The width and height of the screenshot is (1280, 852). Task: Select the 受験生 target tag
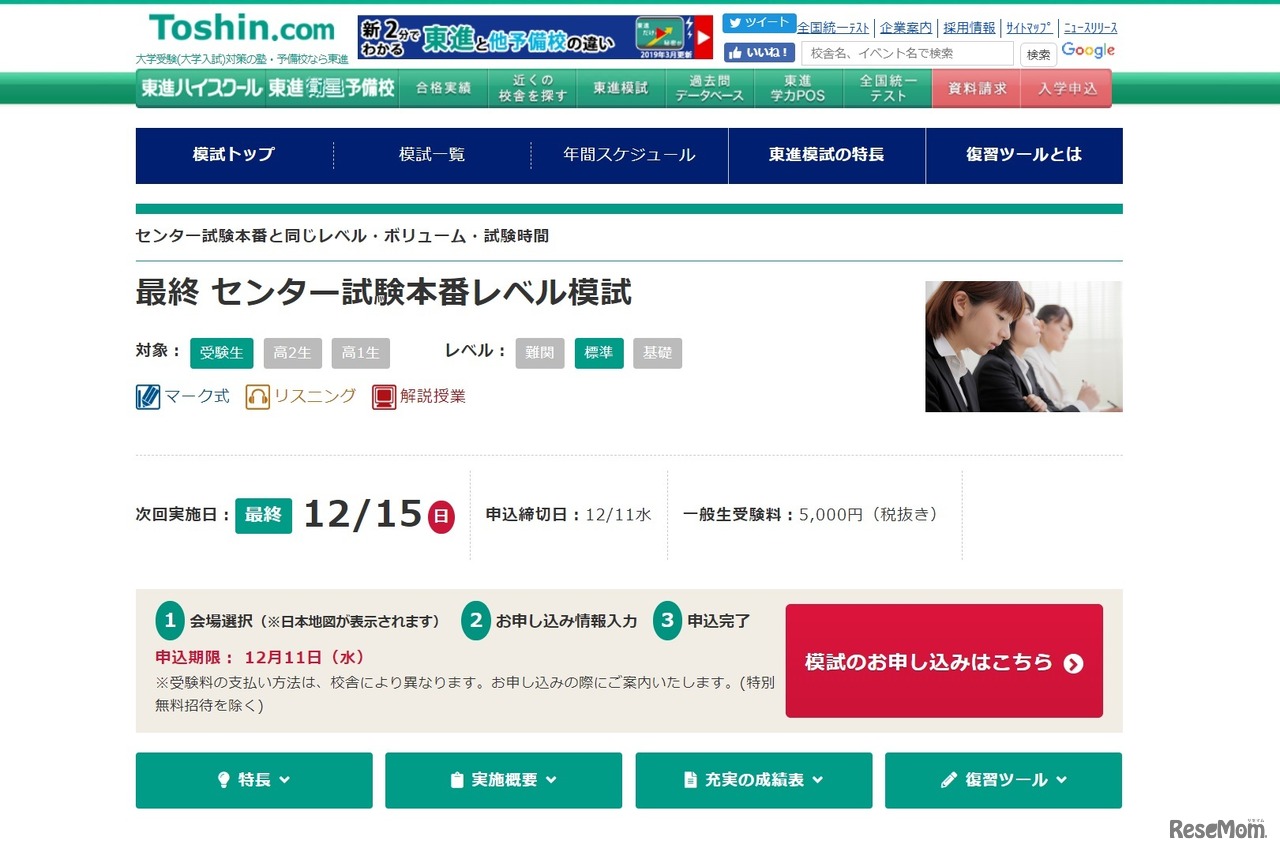coord(222,353)
